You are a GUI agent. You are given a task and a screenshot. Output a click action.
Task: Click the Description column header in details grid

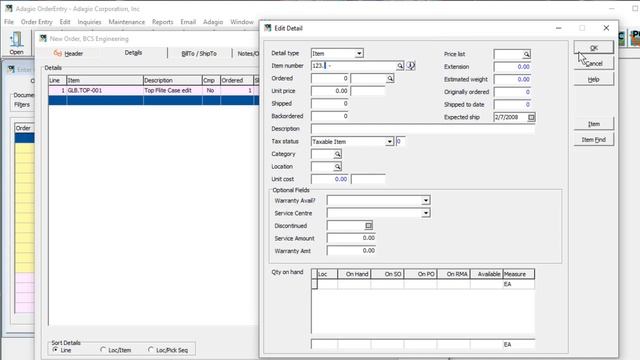pyautogui.click(x=172, y=80)
